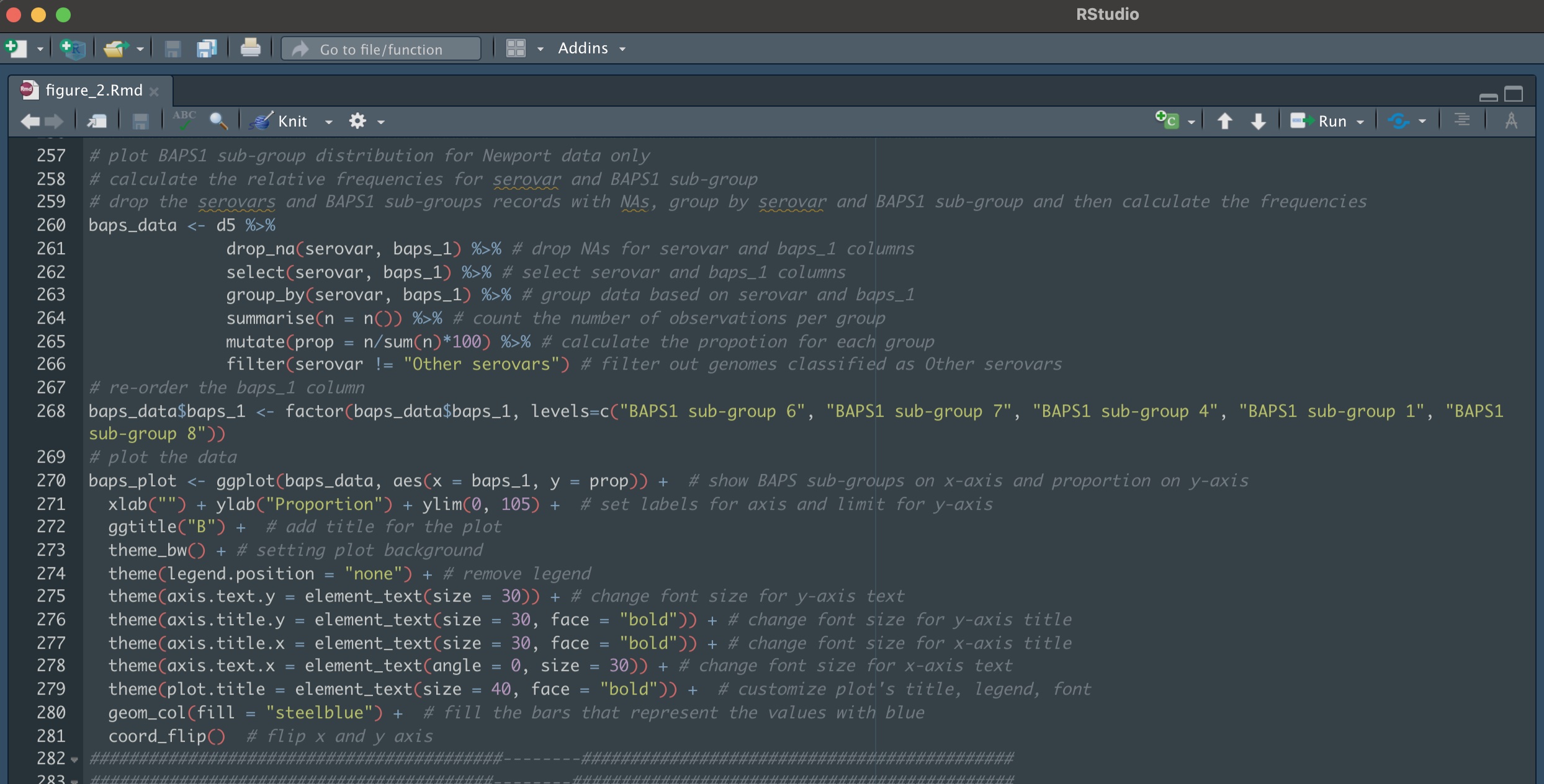Open the Addins menu
1544x784 pixels.
(591, 48)
